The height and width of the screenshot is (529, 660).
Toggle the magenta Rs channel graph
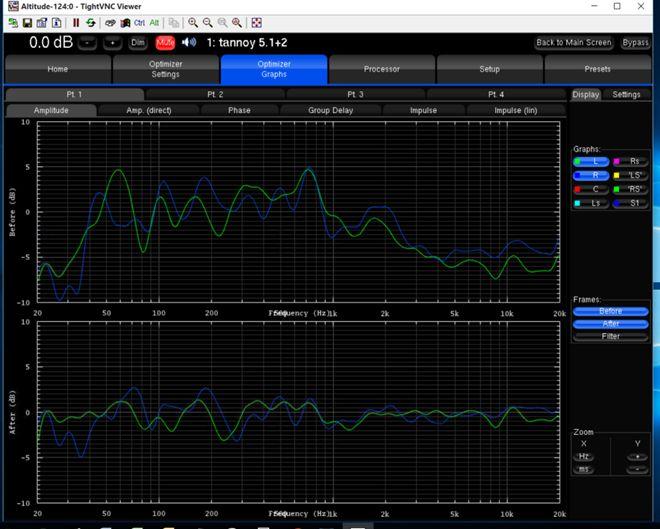(x=629, y=161)
